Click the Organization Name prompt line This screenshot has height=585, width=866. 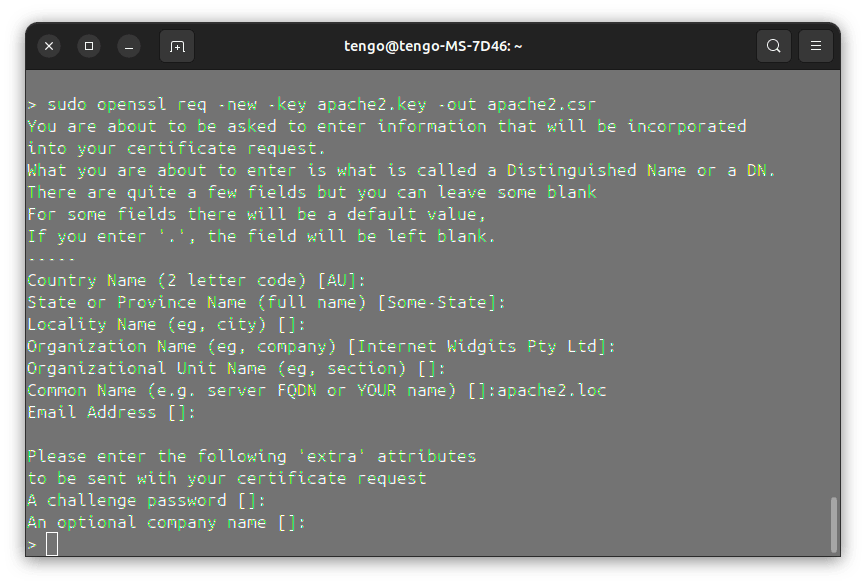coord(321,346)
